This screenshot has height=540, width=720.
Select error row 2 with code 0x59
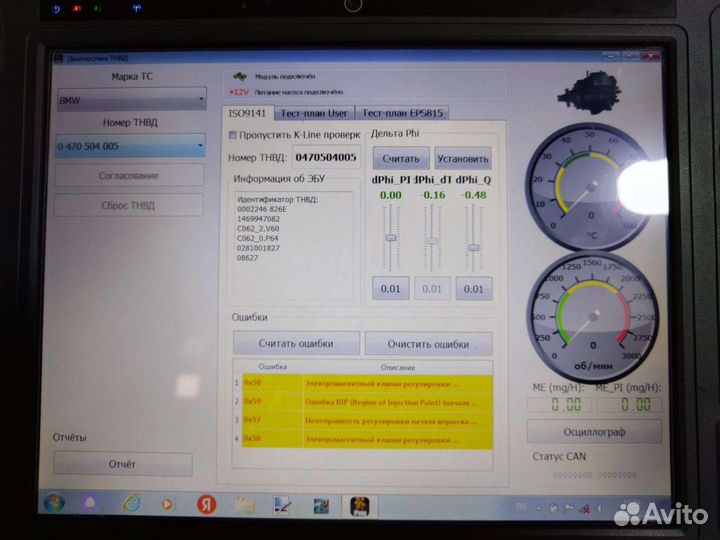click(367, 402)
